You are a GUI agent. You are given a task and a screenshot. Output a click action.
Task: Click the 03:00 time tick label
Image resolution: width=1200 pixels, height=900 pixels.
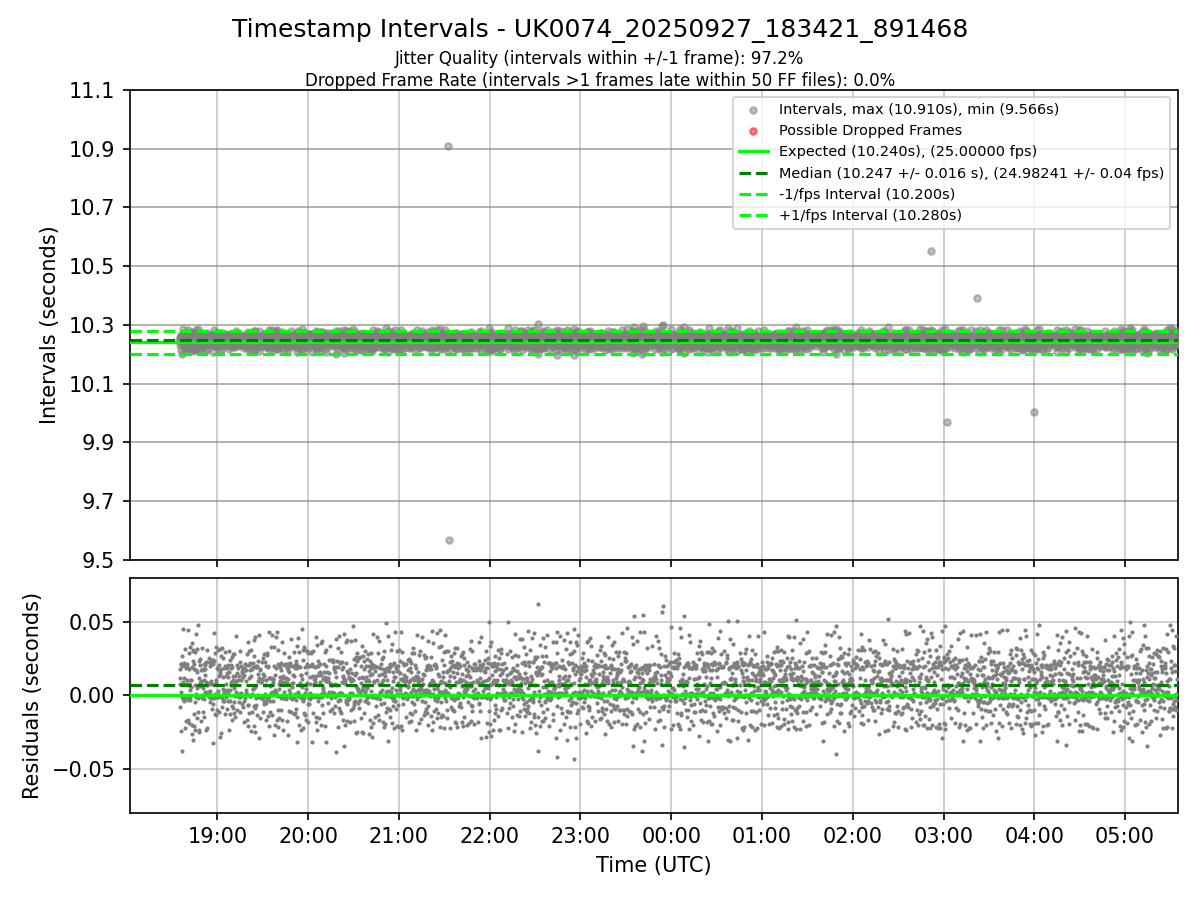(943, 837)
